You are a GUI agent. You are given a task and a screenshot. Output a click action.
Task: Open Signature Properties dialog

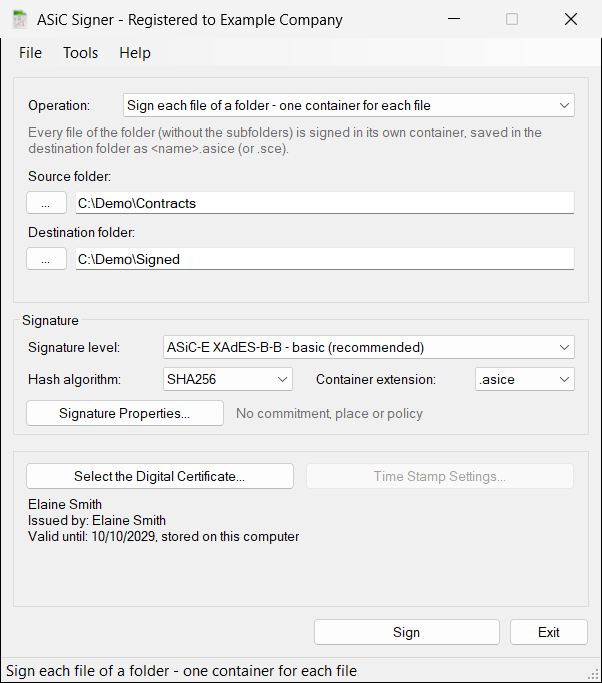(125, 413)
